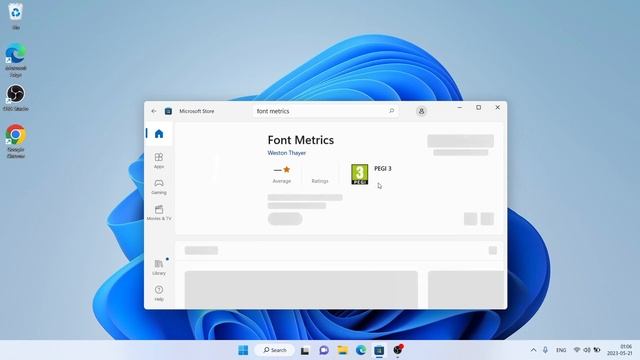Click the Microsoft Store taskbar icon
Viewport: 640px width, 360px height.
coord(379,350)
